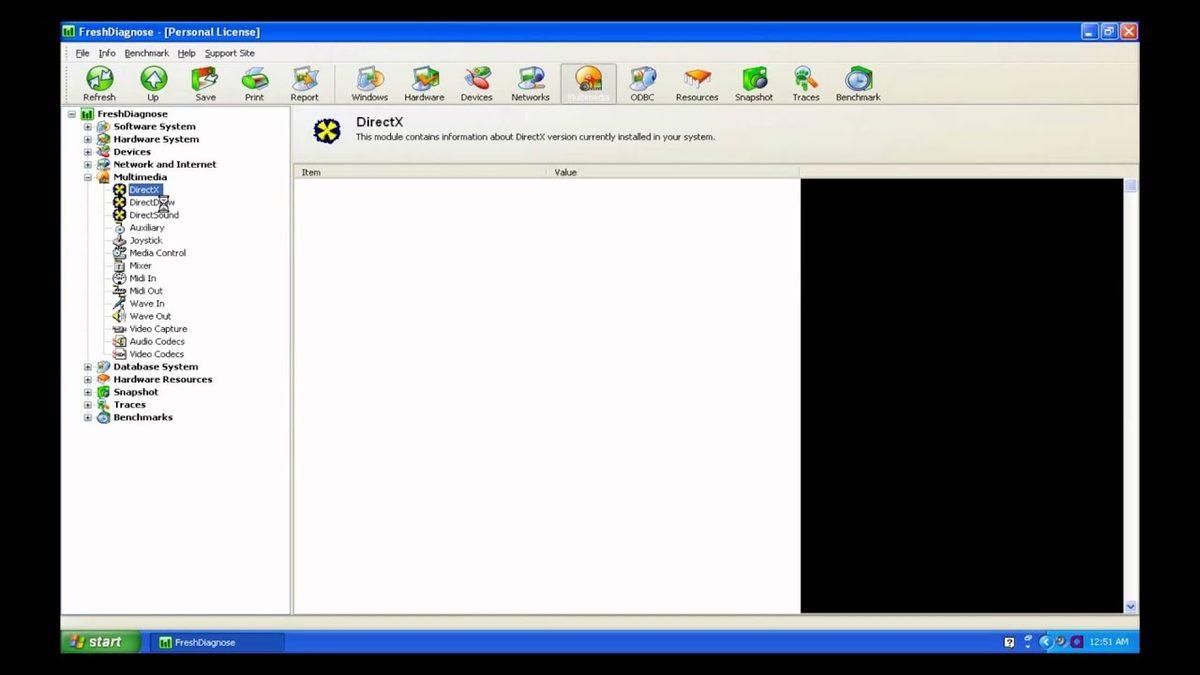Open the Report toolbar icon

[304, 84]
